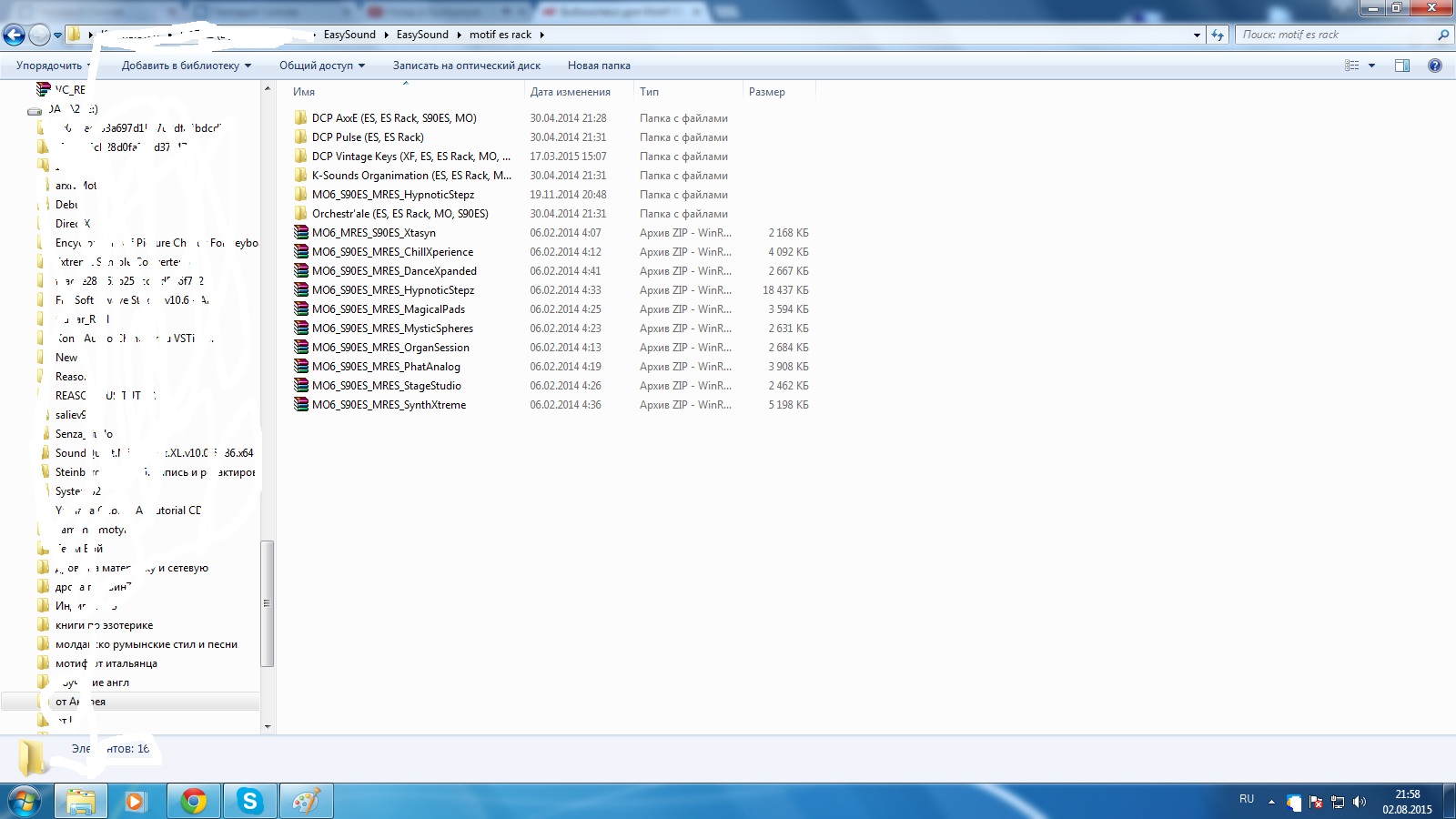The image size is (1456, 819).
Task: Open Google Chrome from the taskbar
Action: 193,801
